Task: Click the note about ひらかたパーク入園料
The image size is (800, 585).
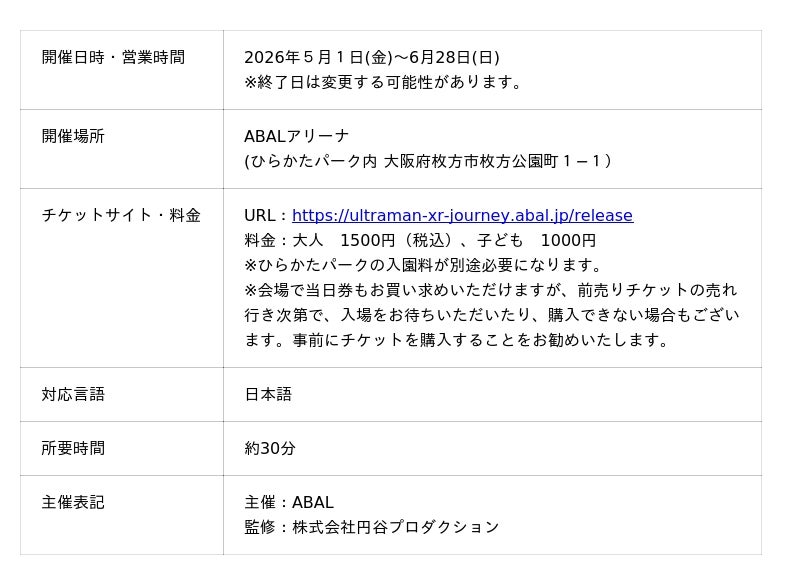Action: click(x=426, y=265)
